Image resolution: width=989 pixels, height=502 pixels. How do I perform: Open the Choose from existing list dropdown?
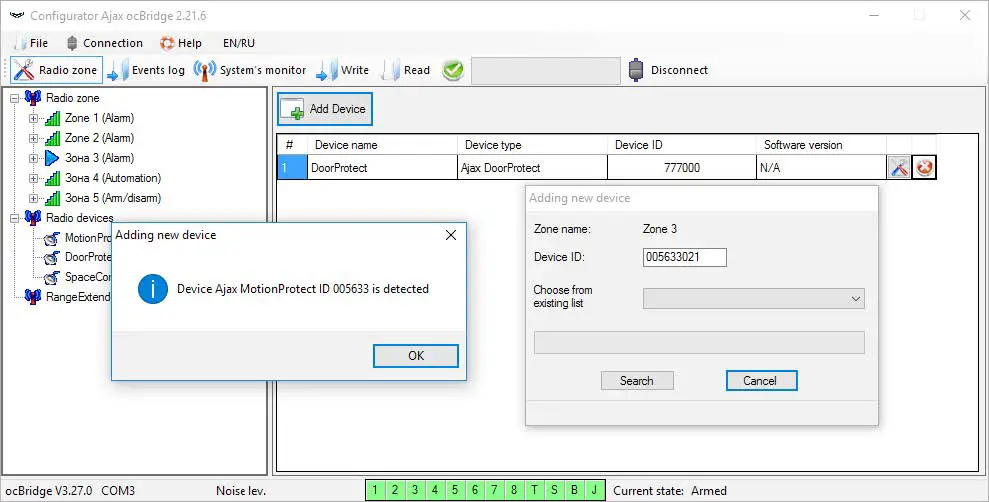pos(754,299)
